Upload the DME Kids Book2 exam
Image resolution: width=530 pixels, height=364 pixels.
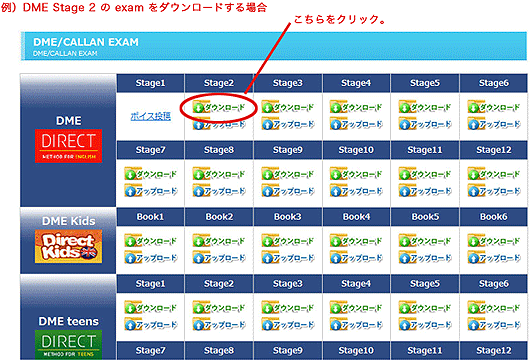(219, 258)
